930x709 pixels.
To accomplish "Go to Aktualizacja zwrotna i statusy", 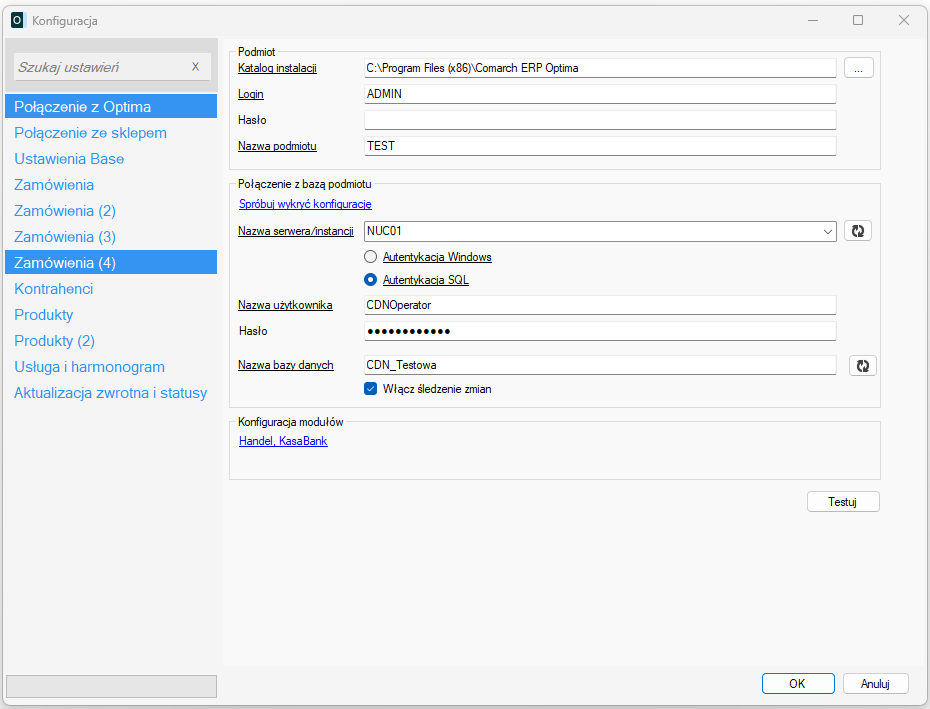I will pos(110,393).
